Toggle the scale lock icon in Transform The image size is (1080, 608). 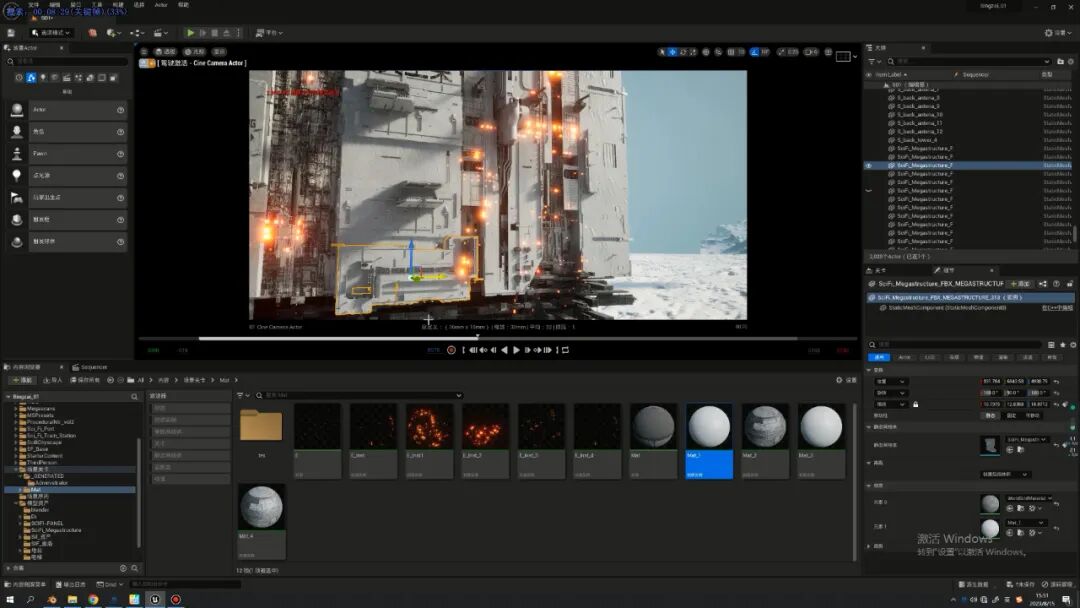915,404
